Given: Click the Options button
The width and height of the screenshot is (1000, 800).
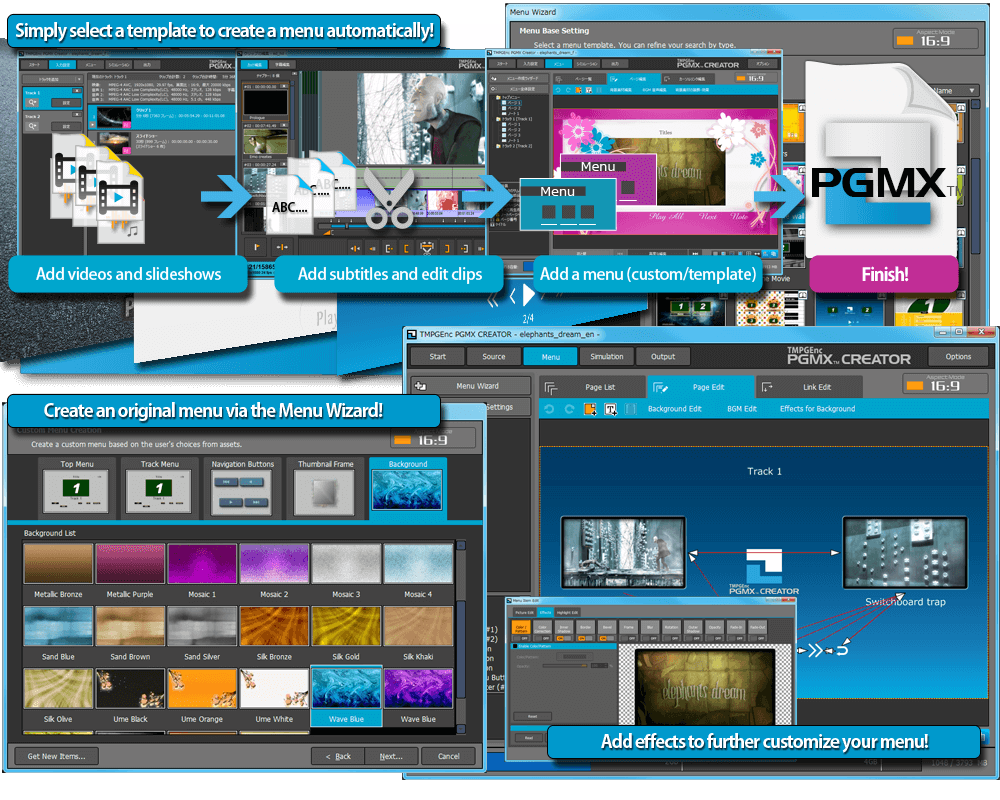Looking at the screenshot, I should point(958,357).
